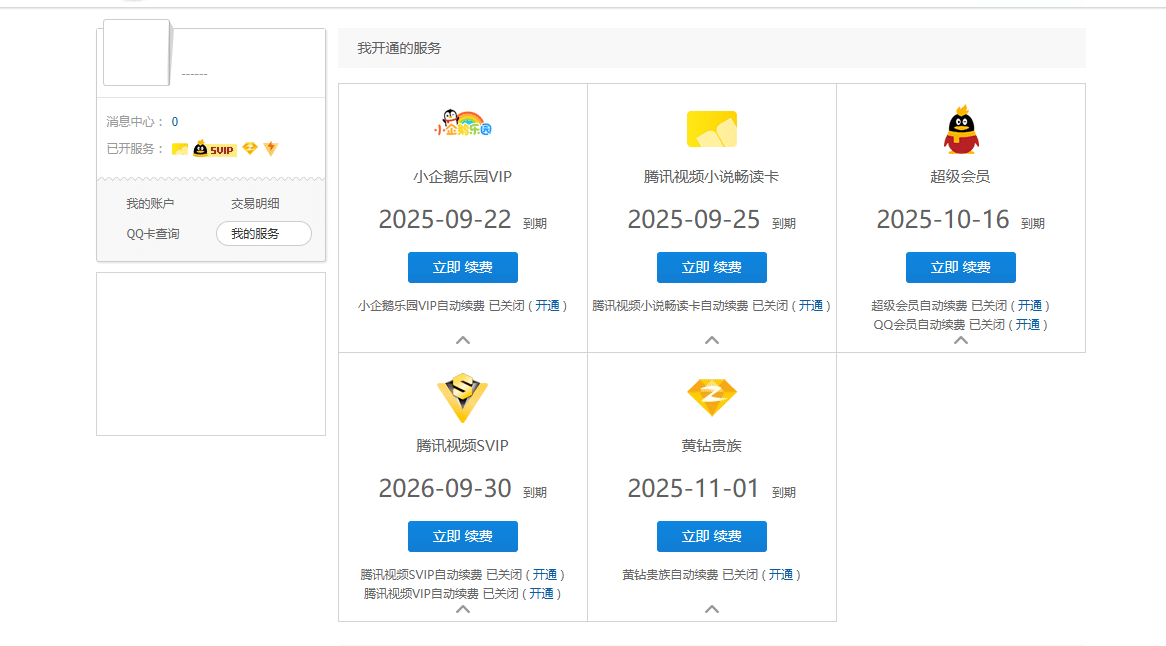Open 交易明细 section
The image size is (1166, 646).
click(x=255, y=204)
